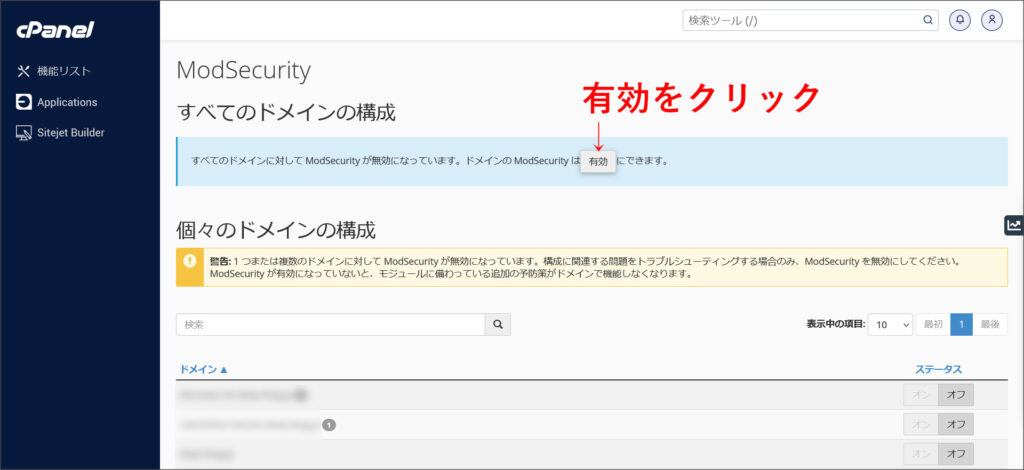
Task: Open 機能リスト in the sidebar
Action: 63,71
